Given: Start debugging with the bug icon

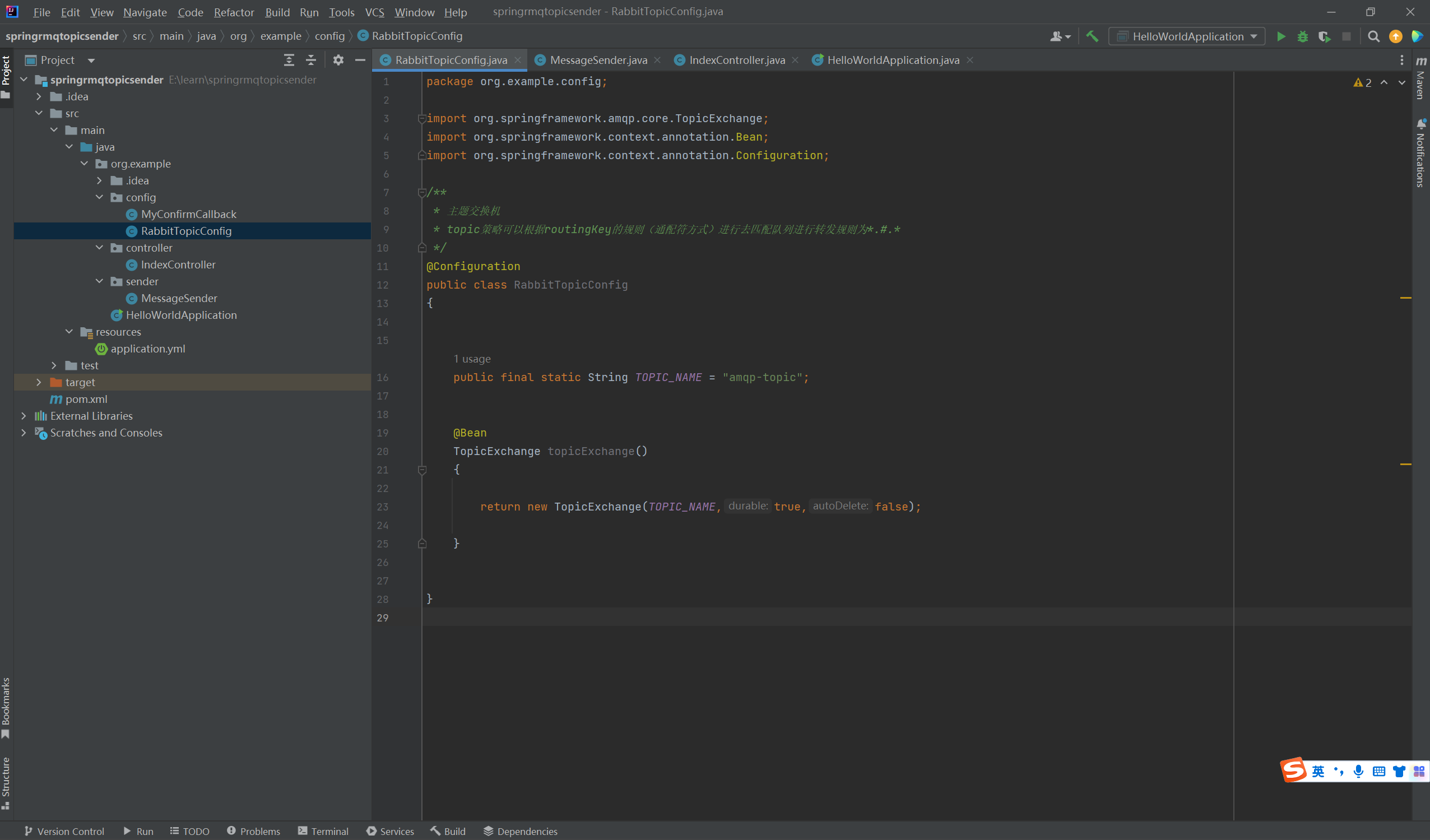Looking at the screenshot, I should click(1303, 36).
